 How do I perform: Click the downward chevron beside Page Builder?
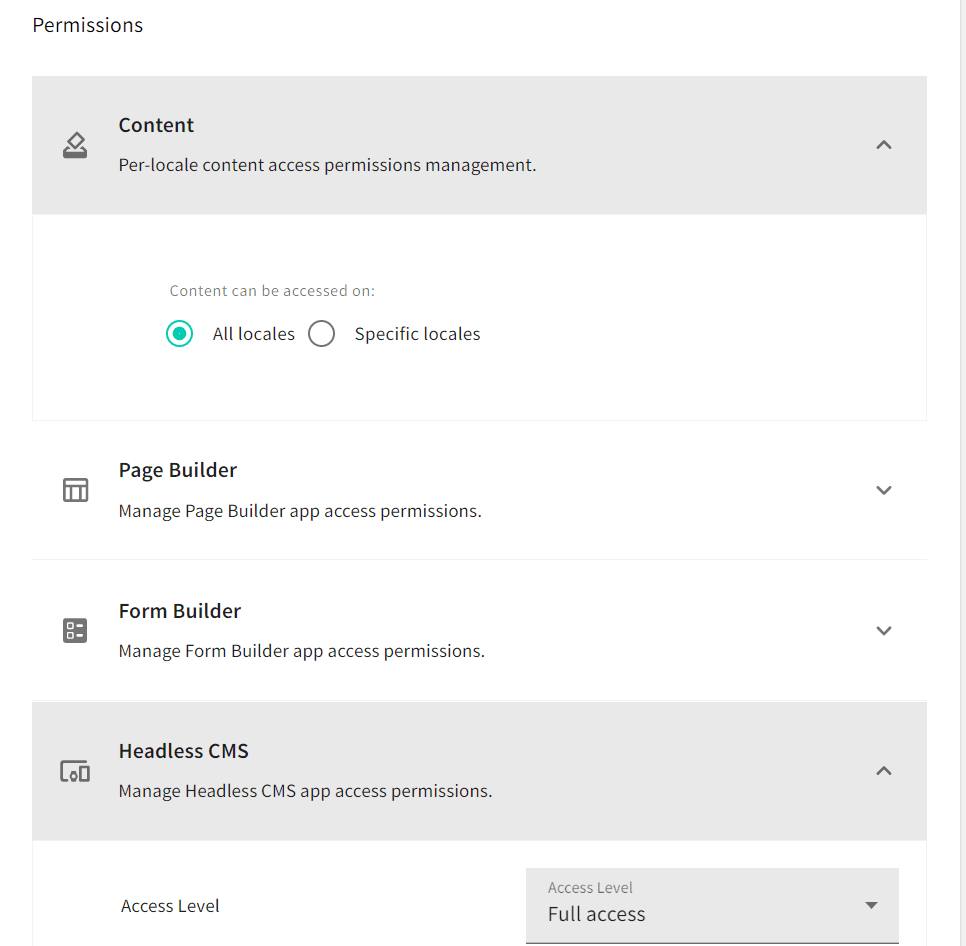tap(884, 490)
